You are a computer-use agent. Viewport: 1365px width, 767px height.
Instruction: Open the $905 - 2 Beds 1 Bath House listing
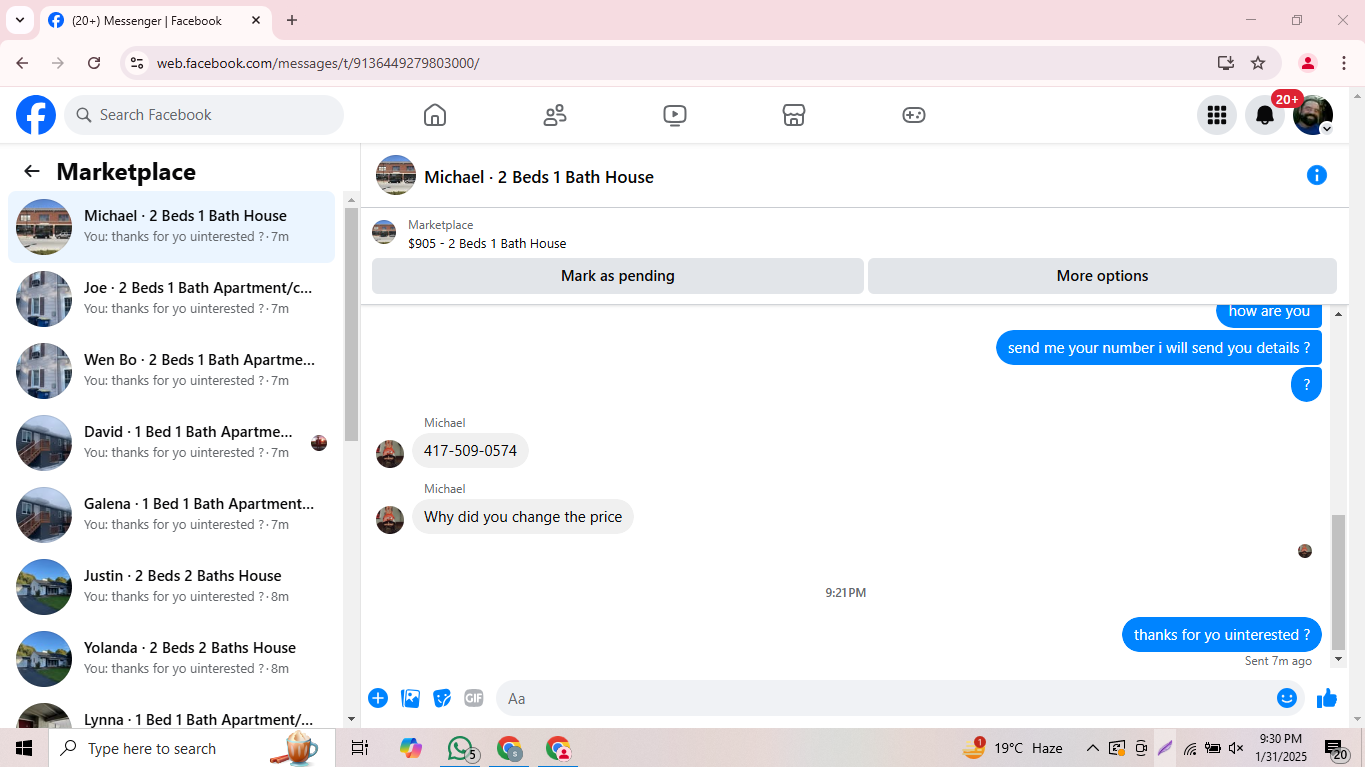[487, 243]
